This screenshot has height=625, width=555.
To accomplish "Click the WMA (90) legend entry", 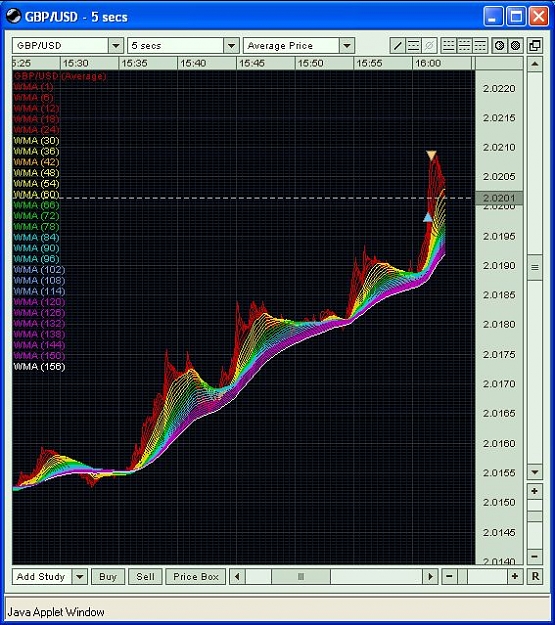I will coord(36,248).
